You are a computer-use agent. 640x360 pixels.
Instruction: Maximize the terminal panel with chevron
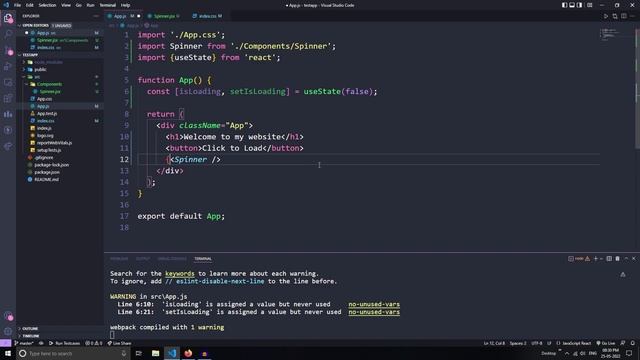coord(626,258)
